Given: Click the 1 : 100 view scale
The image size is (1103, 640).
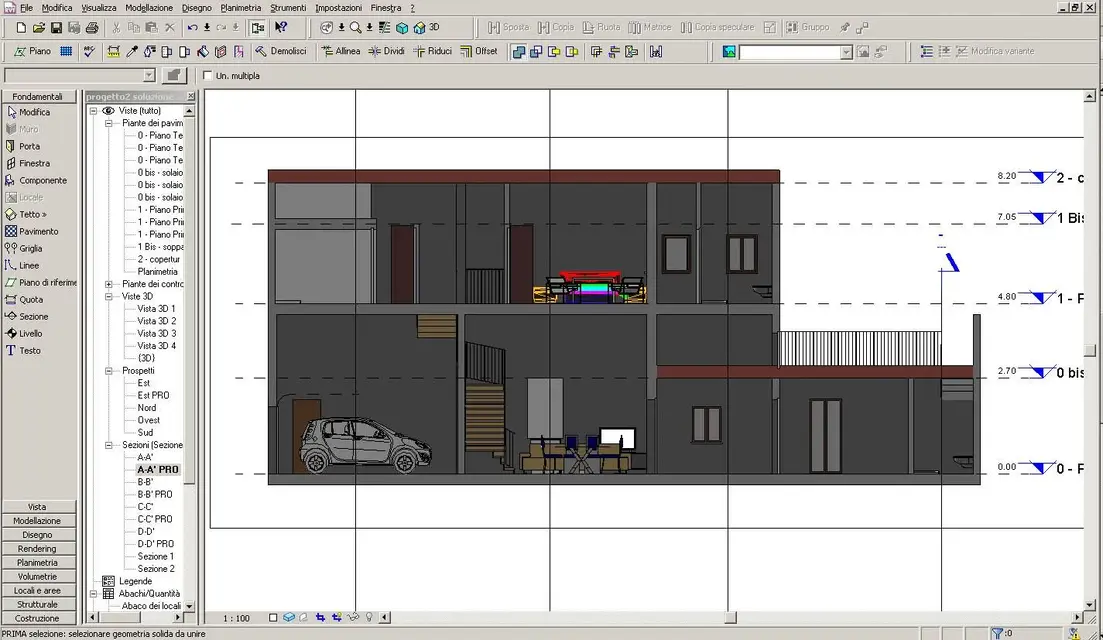Looking at the screenshot, I should [236, 618].
